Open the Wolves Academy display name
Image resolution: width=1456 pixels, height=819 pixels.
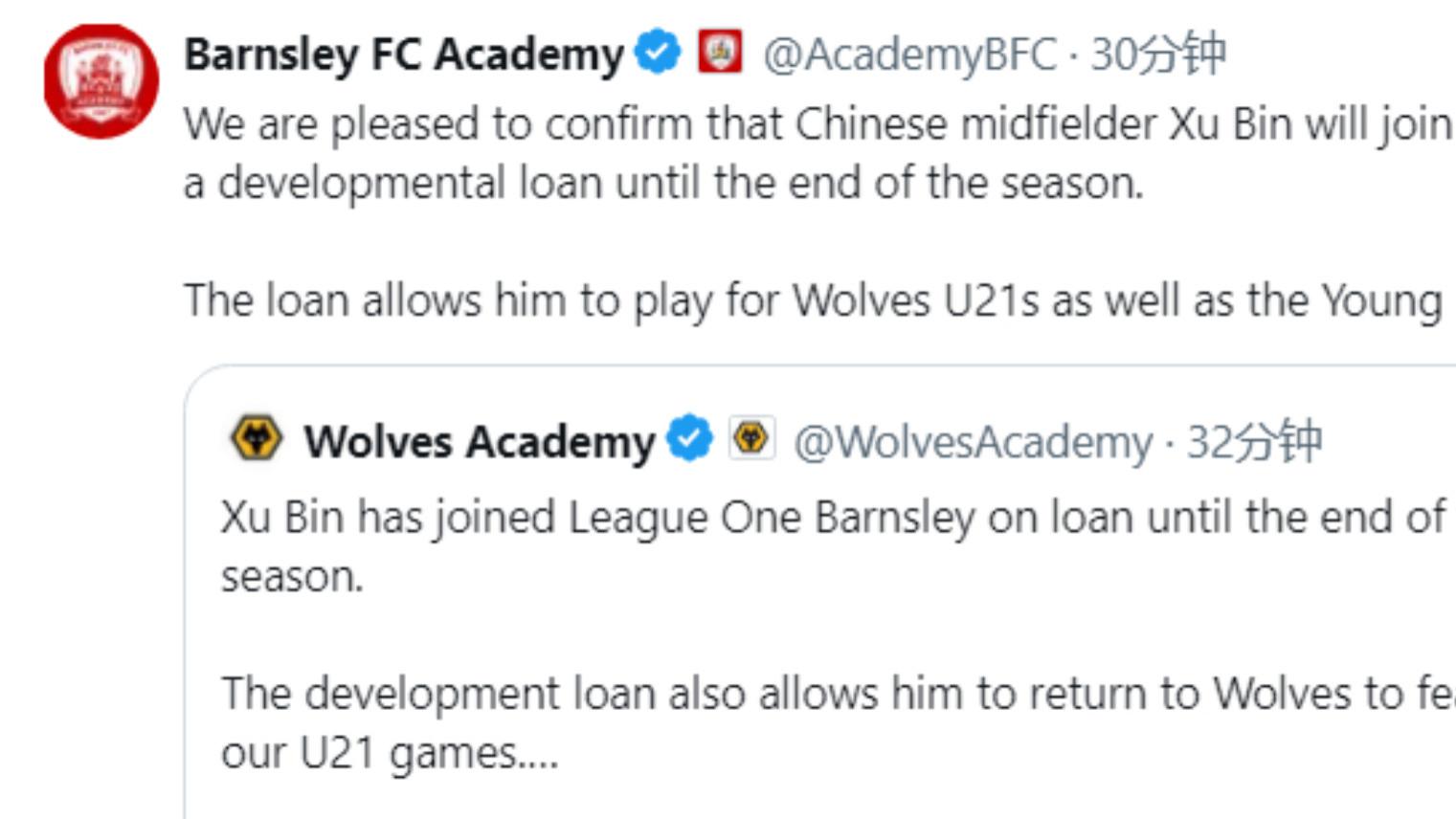tap(479, 442)
